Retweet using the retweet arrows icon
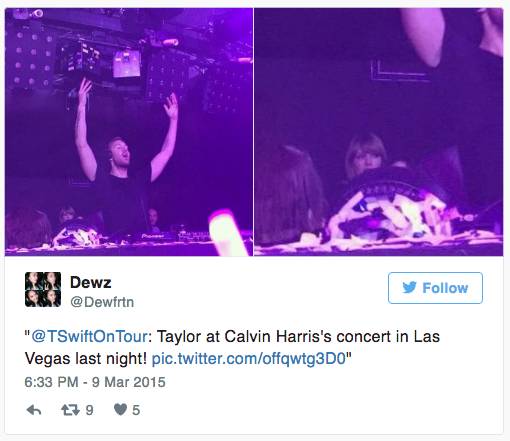 (x=71, y=410)
